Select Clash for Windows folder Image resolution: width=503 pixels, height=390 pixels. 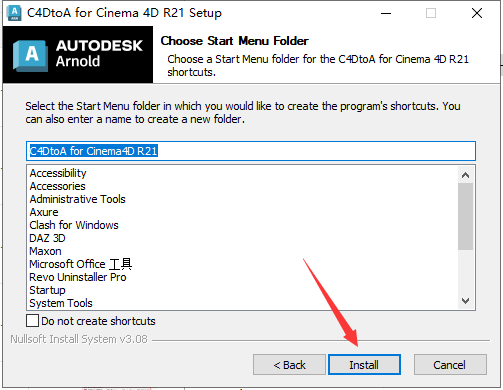pyautogui.click(x=74, y=225)
